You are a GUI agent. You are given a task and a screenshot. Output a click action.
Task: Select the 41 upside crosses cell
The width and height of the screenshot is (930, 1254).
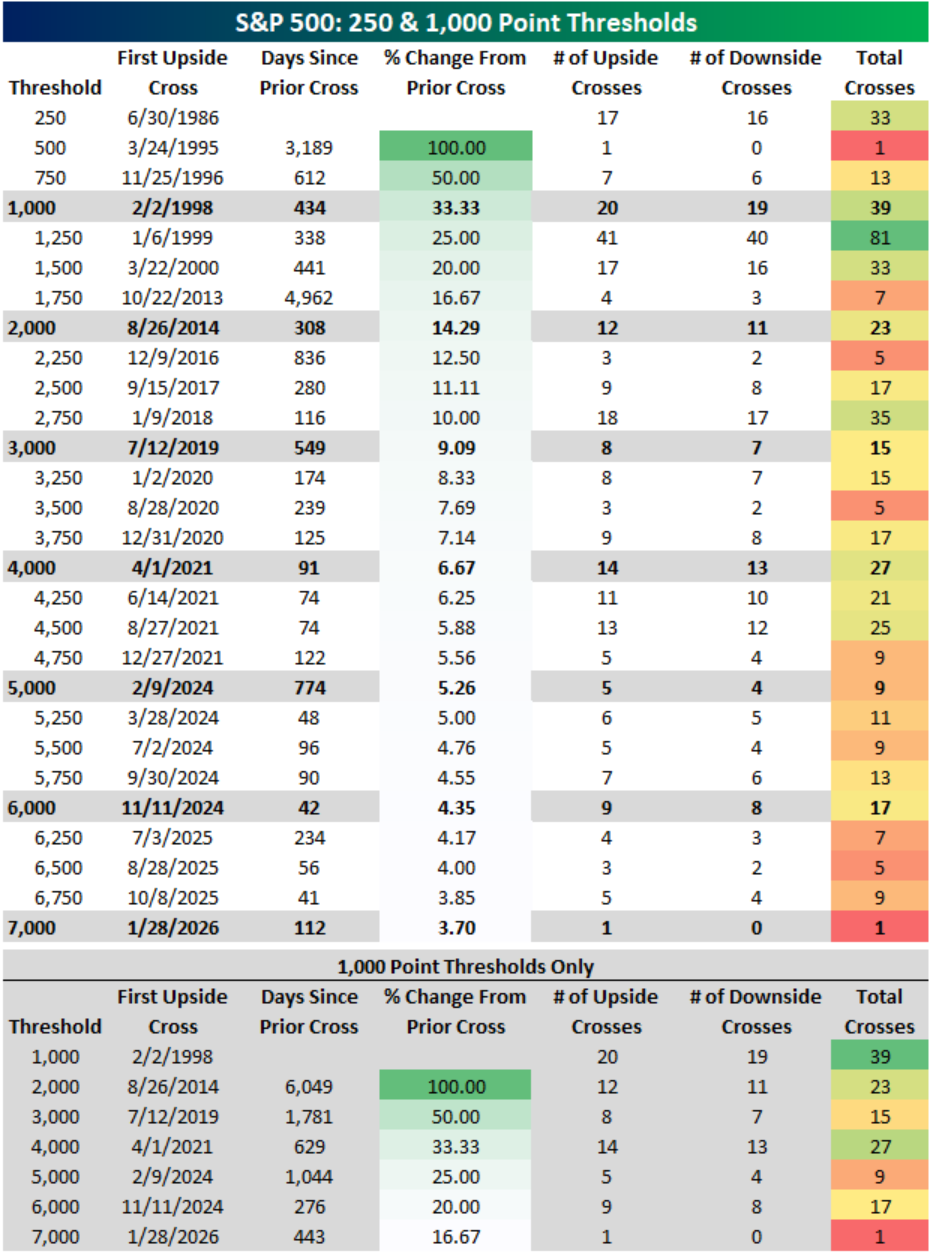click(605, 240)
